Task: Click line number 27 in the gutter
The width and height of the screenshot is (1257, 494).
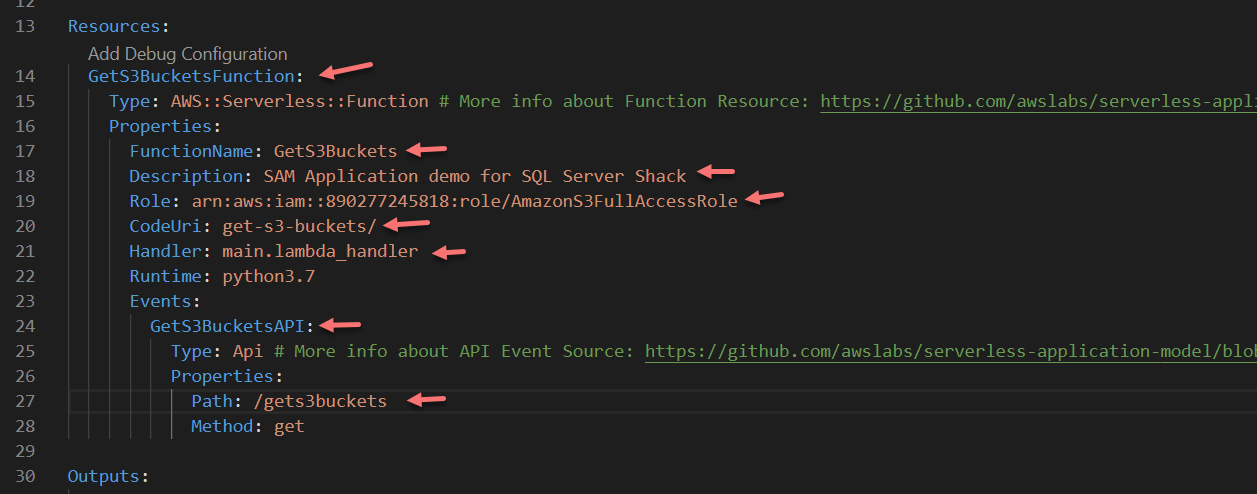Action: [26, 401]
